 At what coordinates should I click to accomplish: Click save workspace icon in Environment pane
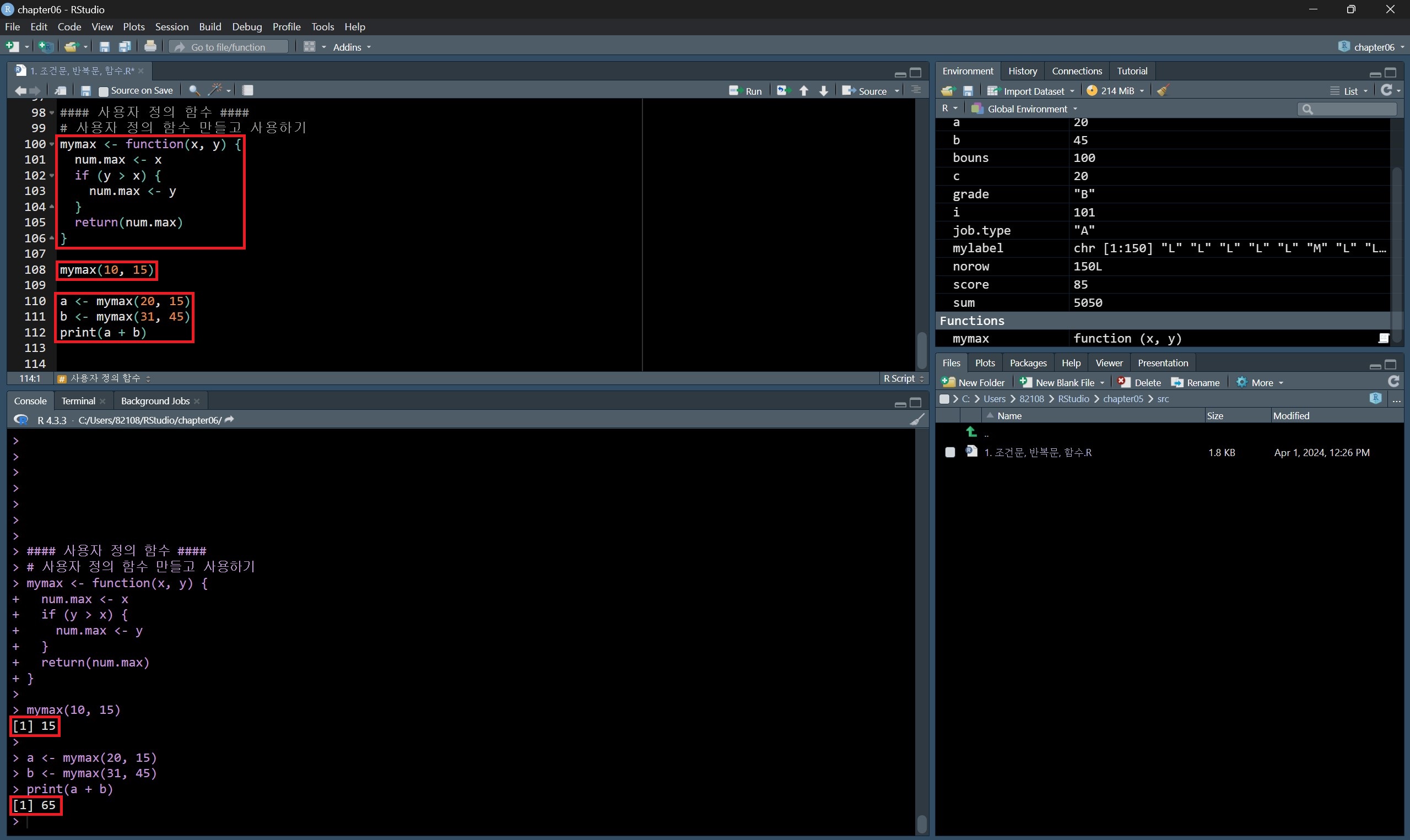(968, 90)
